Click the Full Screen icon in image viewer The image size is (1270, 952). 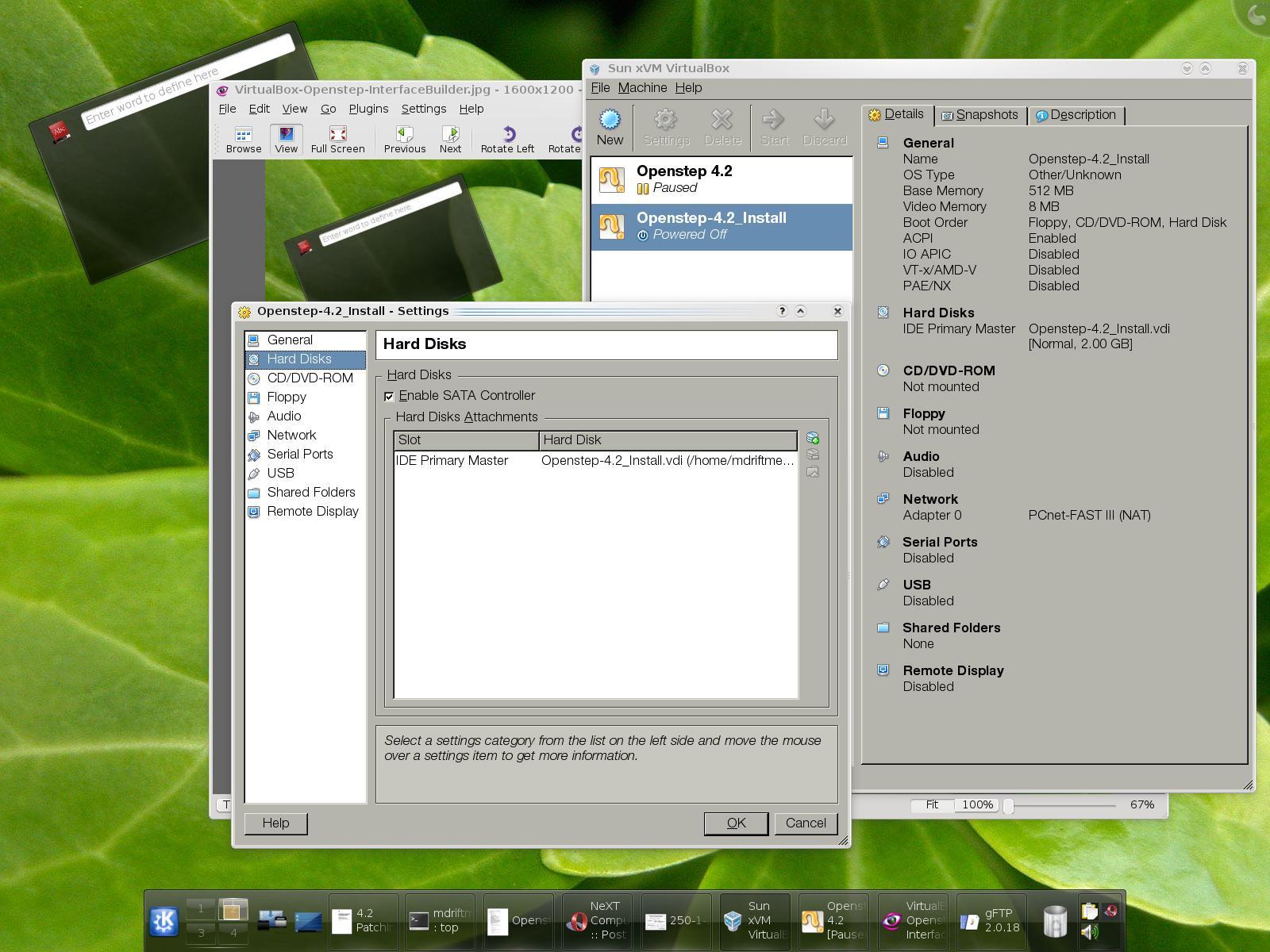pos(337,139)
